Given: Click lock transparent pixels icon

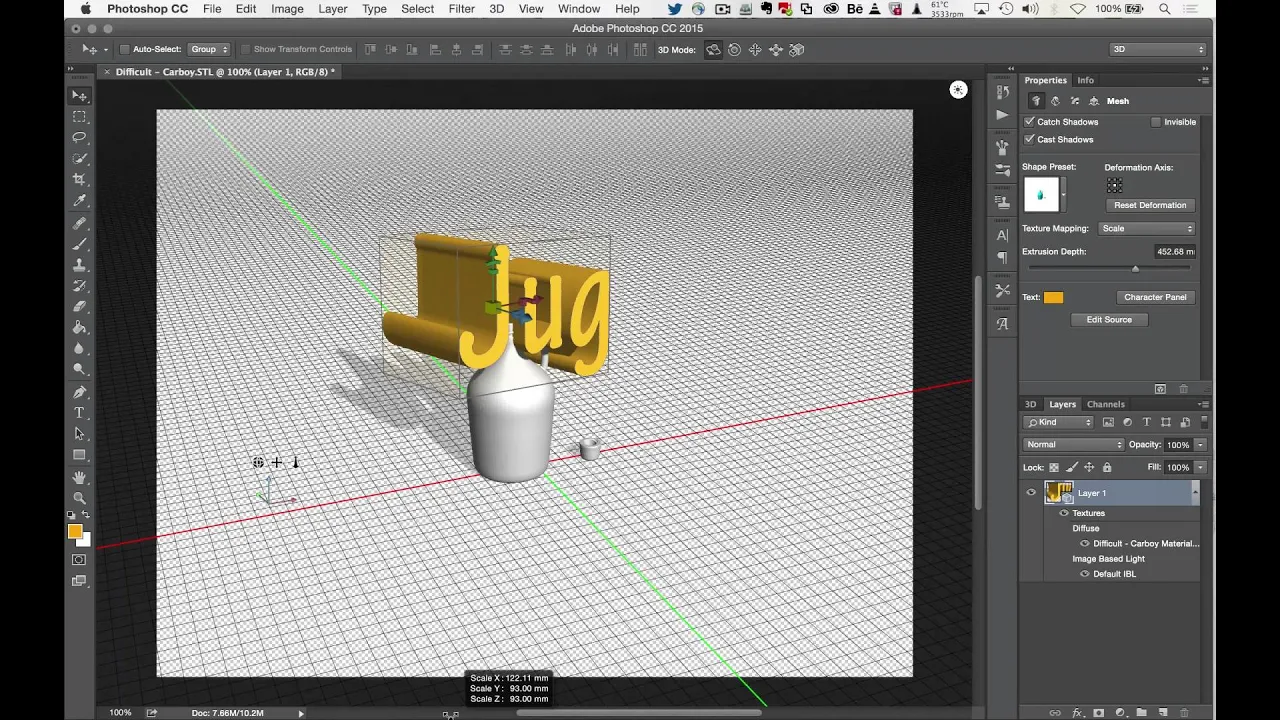Looking at the screenshot, I should pyautogui.click(x=1055, y=467).
